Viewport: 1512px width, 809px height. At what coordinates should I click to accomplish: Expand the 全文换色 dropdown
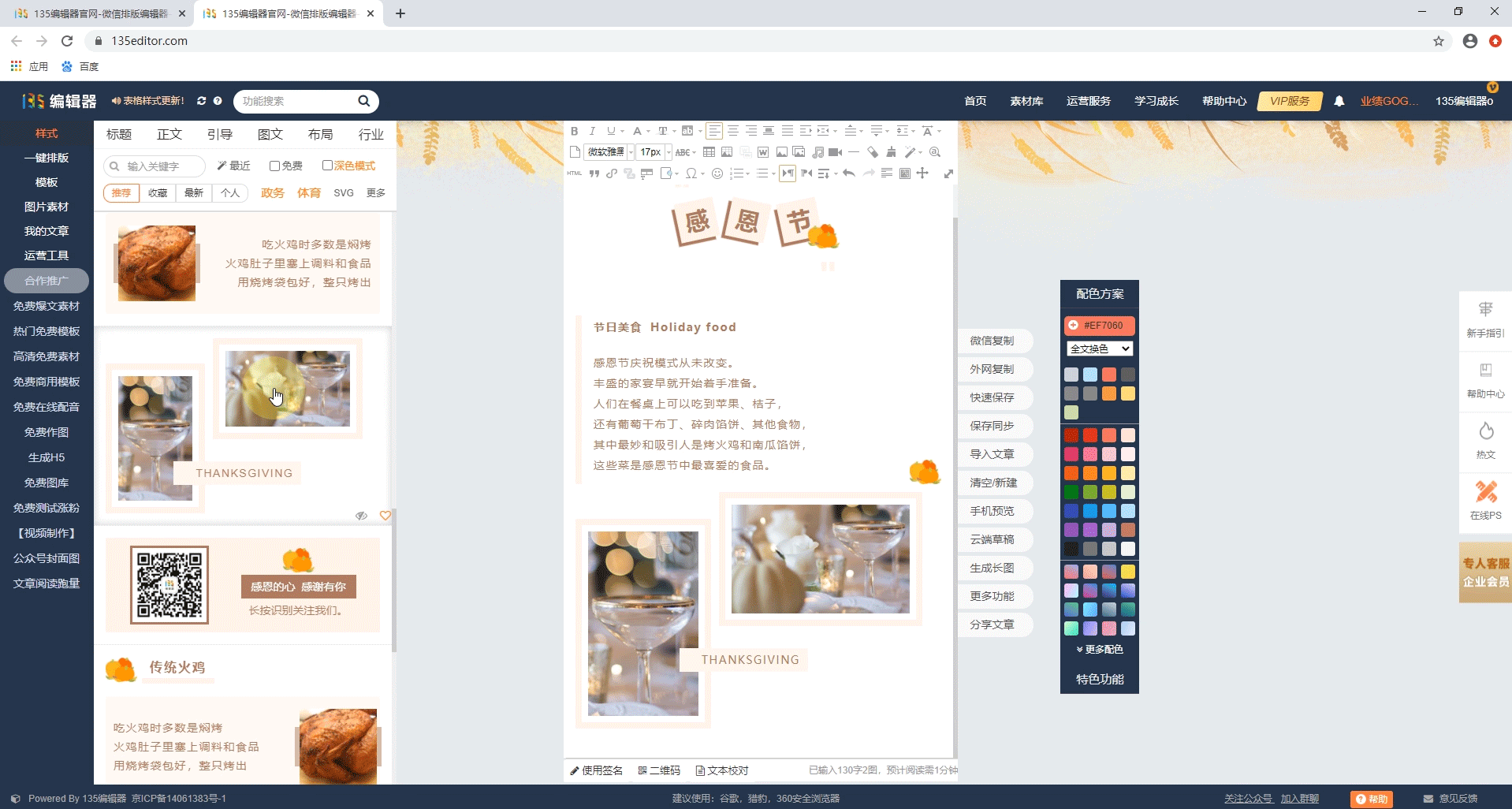[1099, 349]
